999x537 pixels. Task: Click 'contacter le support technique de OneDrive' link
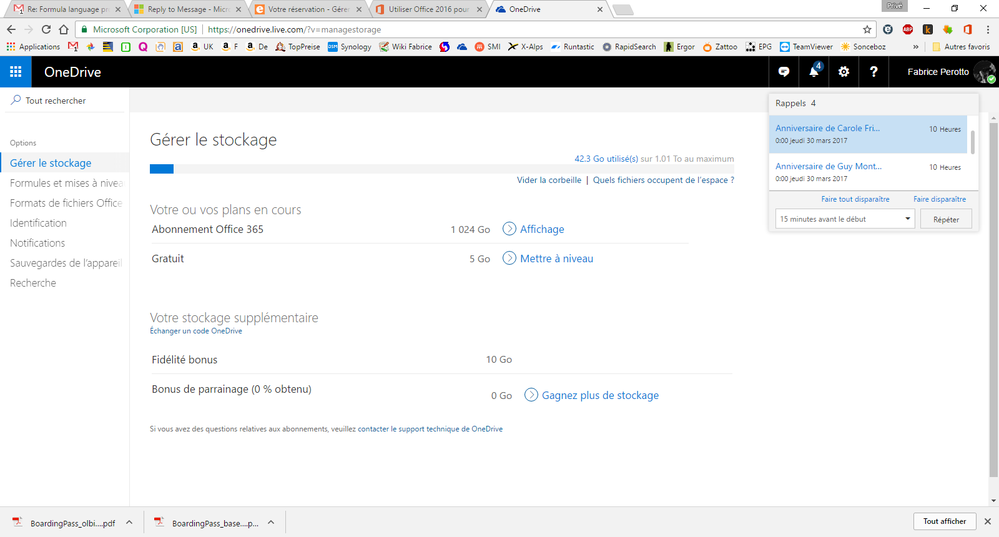point(430,429)
